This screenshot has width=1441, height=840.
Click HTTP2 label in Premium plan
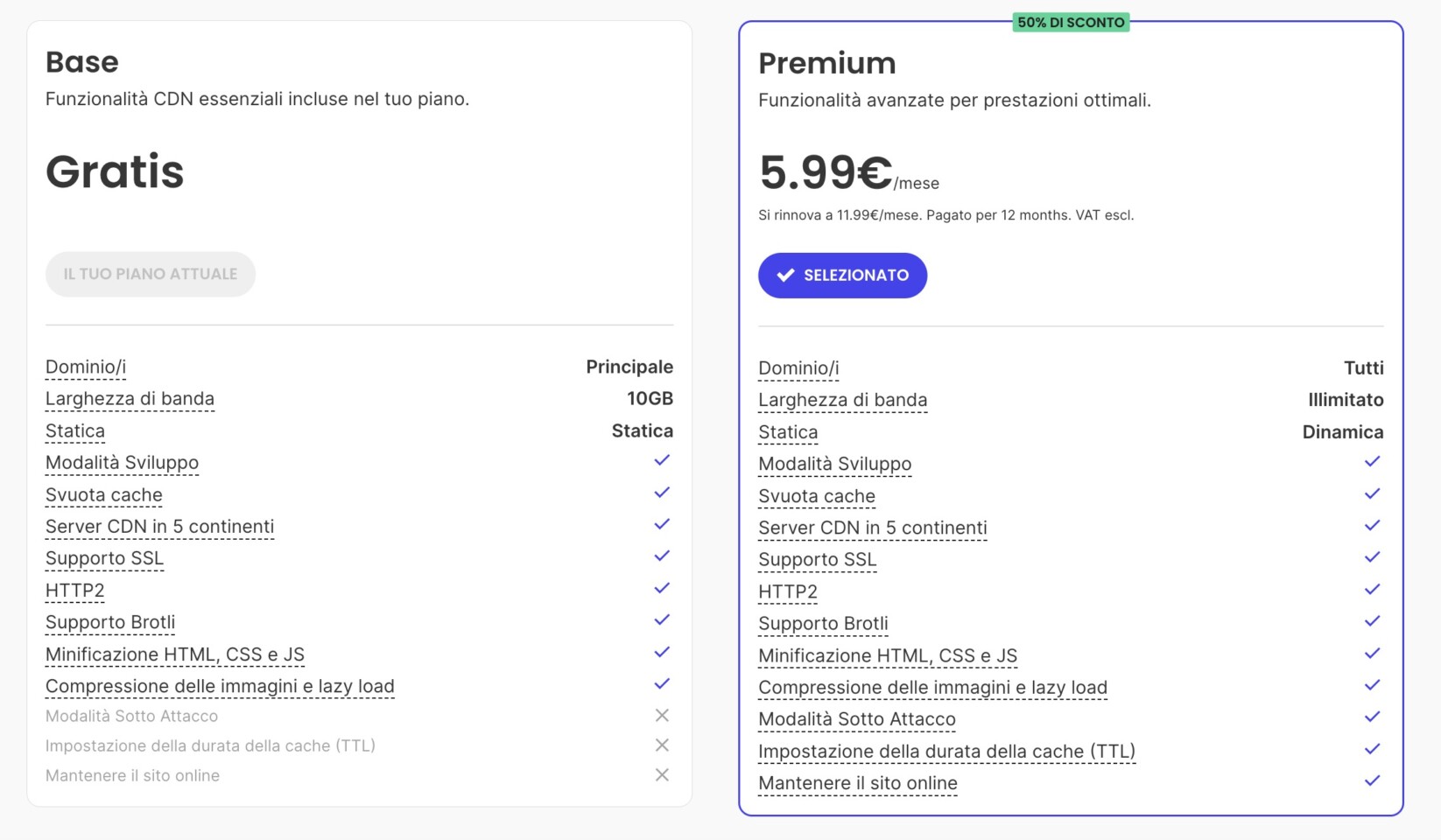(x=787, y=591)
